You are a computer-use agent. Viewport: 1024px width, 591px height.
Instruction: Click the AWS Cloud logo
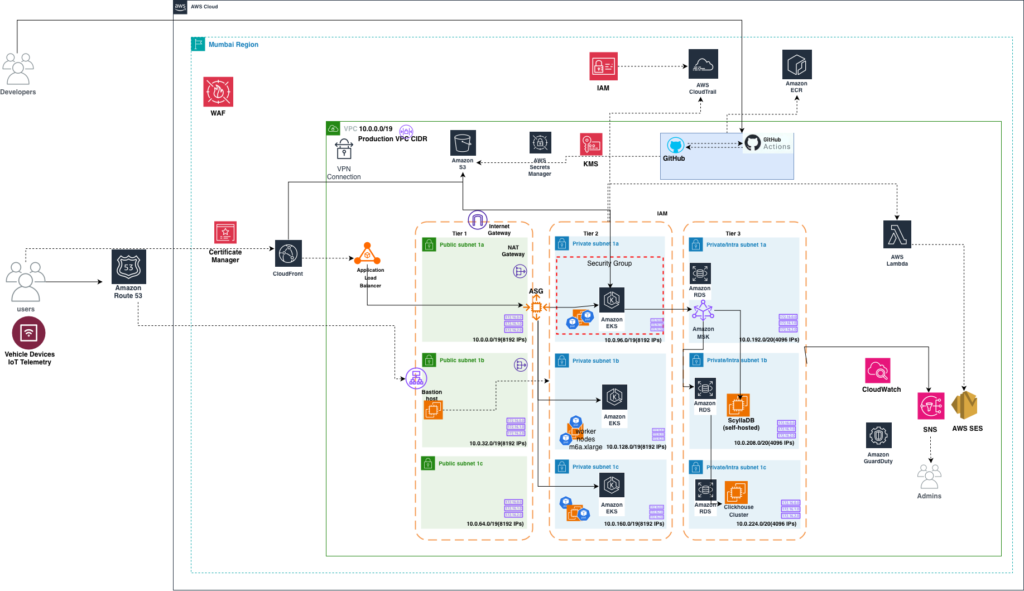point(180,7)
